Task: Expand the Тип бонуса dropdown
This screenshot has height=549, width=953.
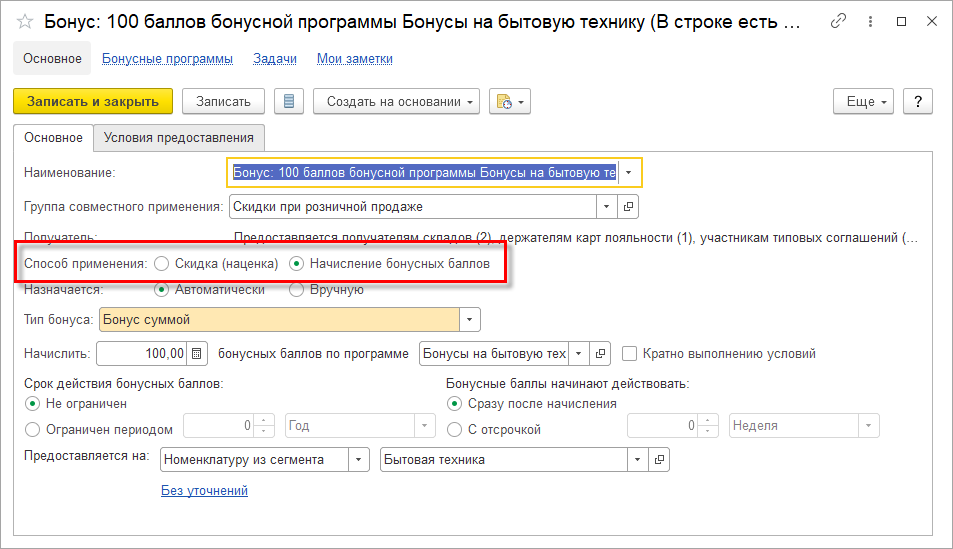Action: (470, 320)
